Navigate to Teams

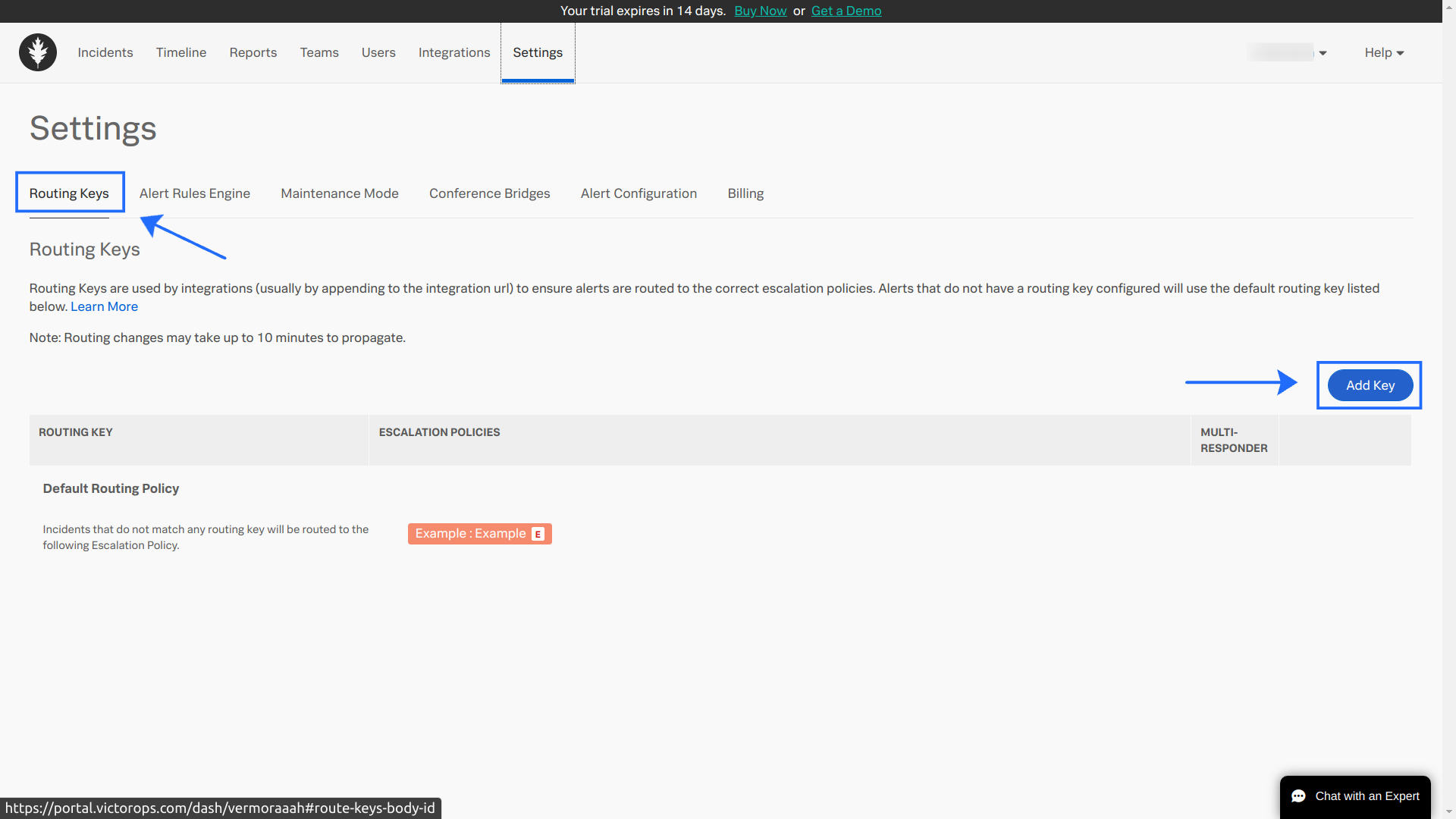pyautogui.click(x=319, y=52)
